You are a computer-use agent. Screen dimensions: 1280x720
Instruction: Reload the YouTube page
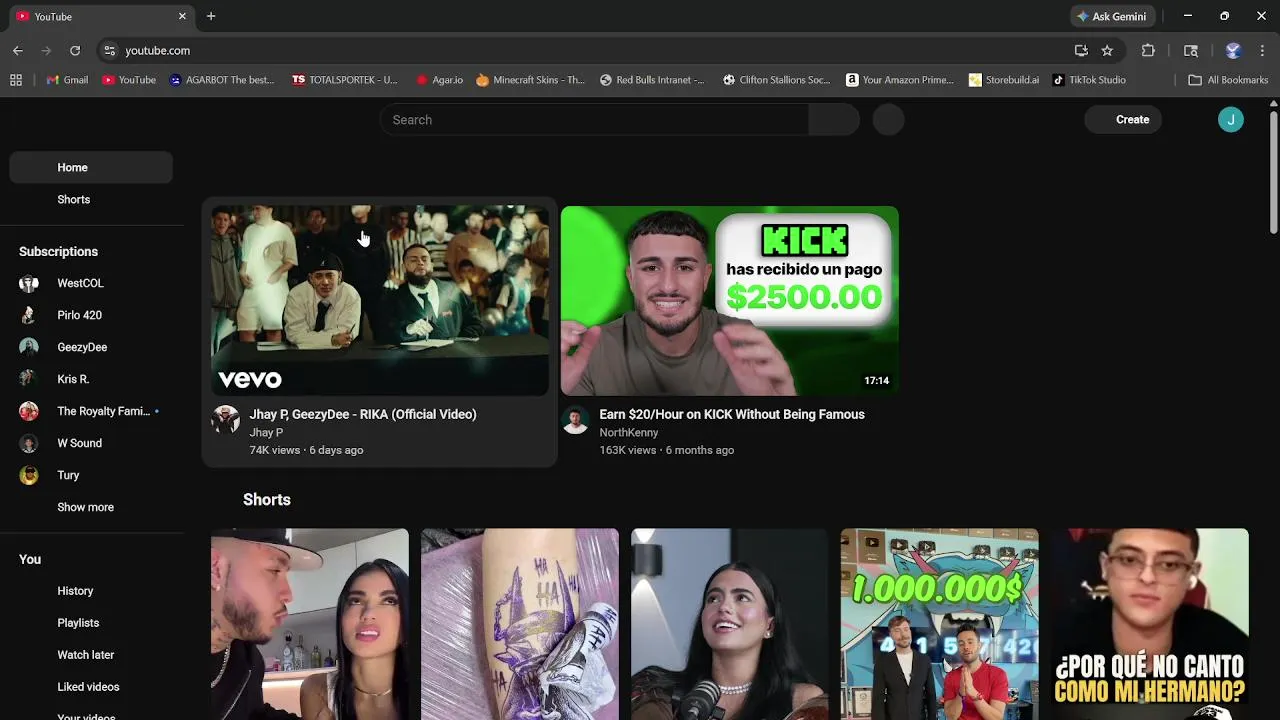(75, 50)
